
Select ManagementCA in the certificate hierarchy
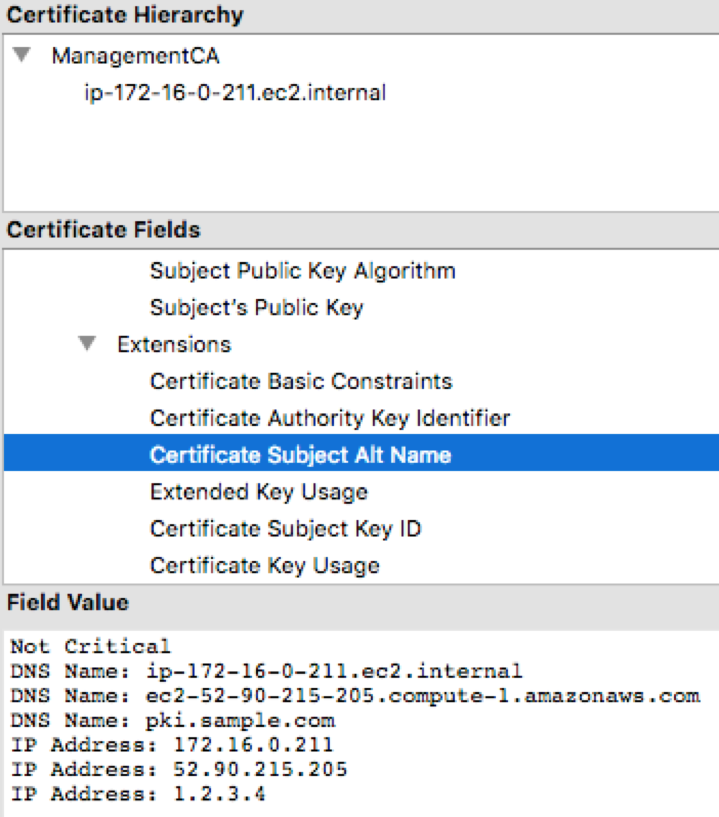tap(135, 56)
